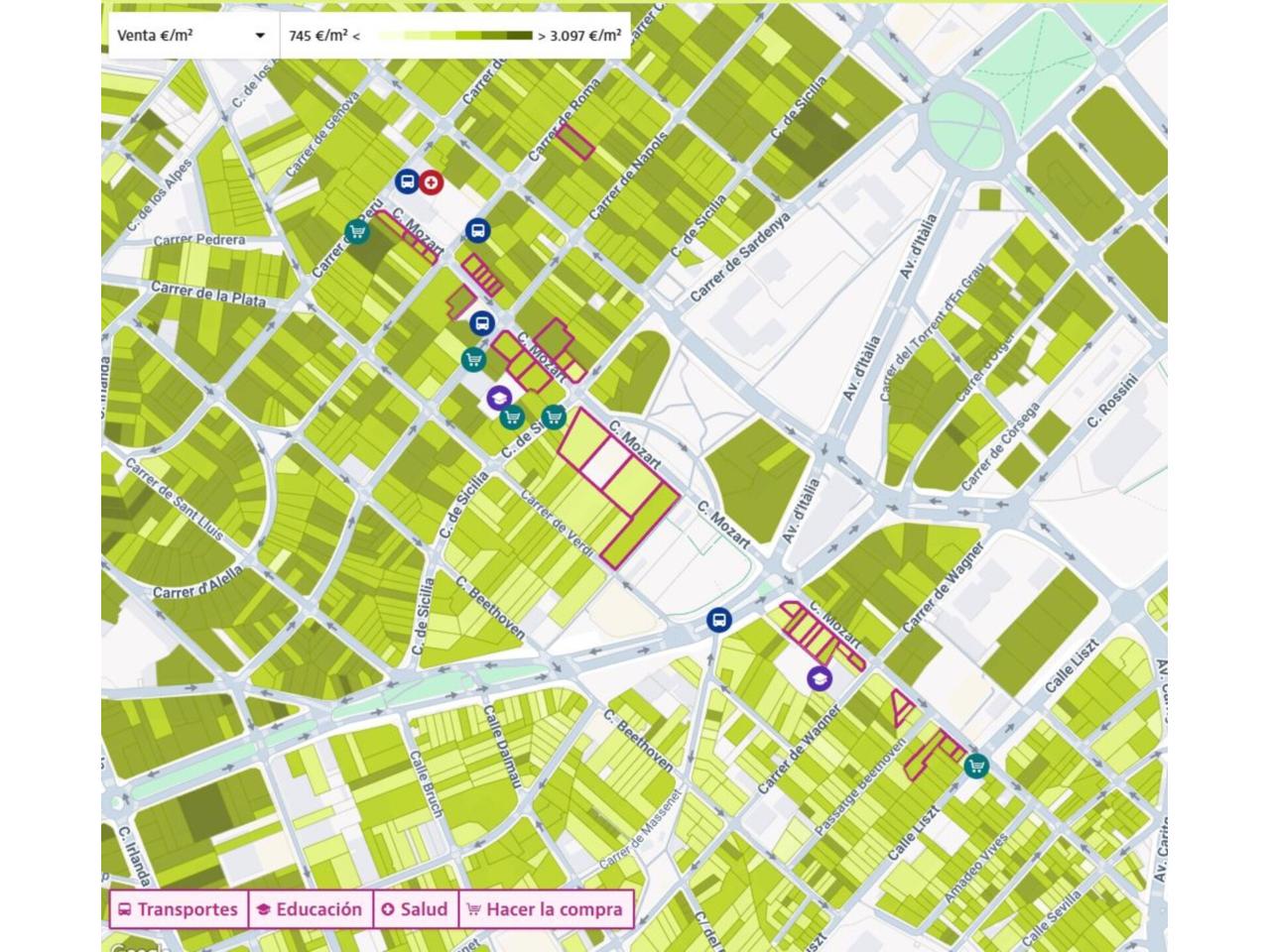Screen dimensions: 1270x952
Task: Click the highlighted parcel on Carrer de Roma
Action: [x=574, y=142]
